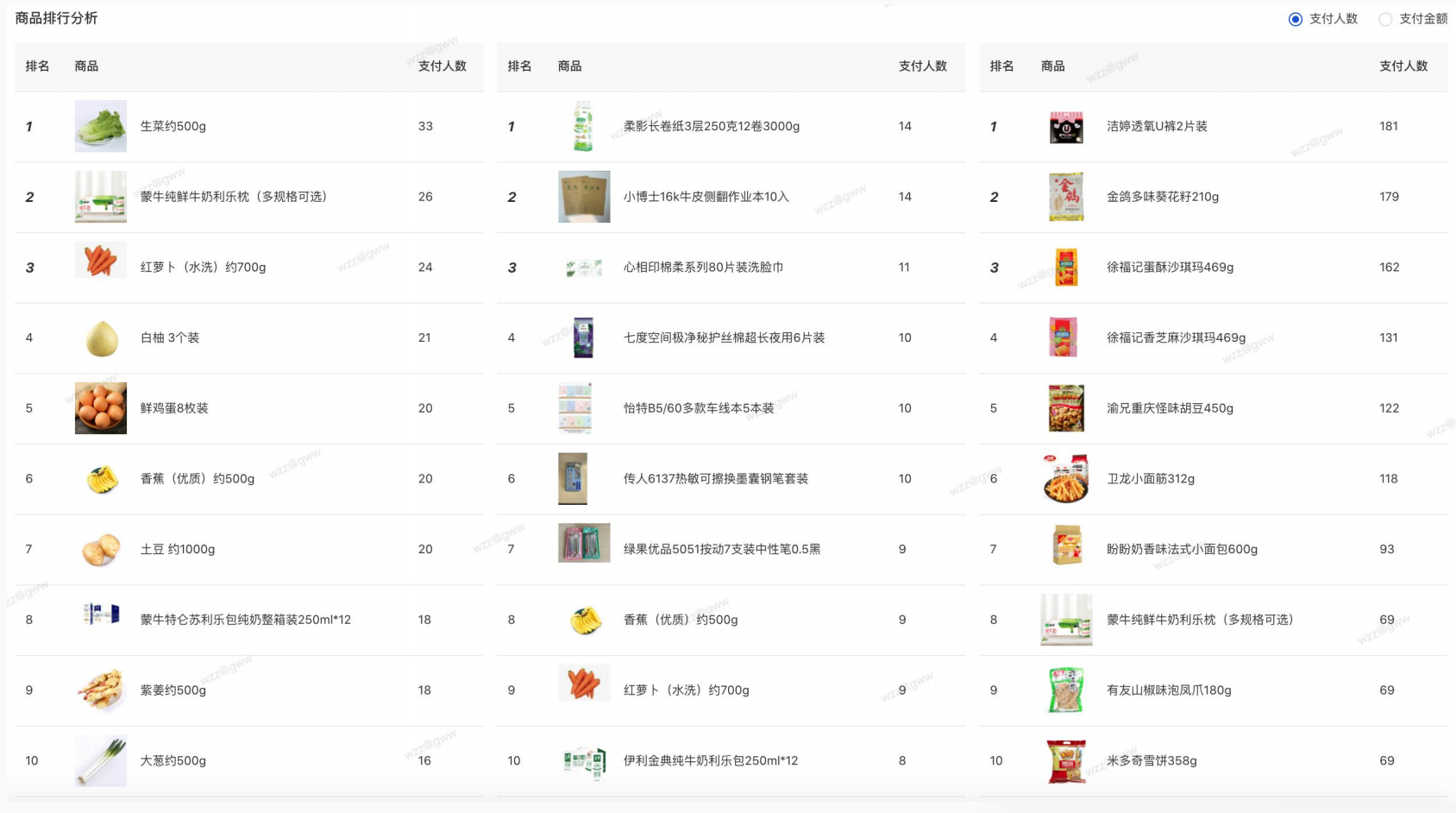Image resolution: width=1456 pixels, height=813 pixels.
Task: Open the 紫姜约500g ginger thumbnail
Action: tap(101, 690)
